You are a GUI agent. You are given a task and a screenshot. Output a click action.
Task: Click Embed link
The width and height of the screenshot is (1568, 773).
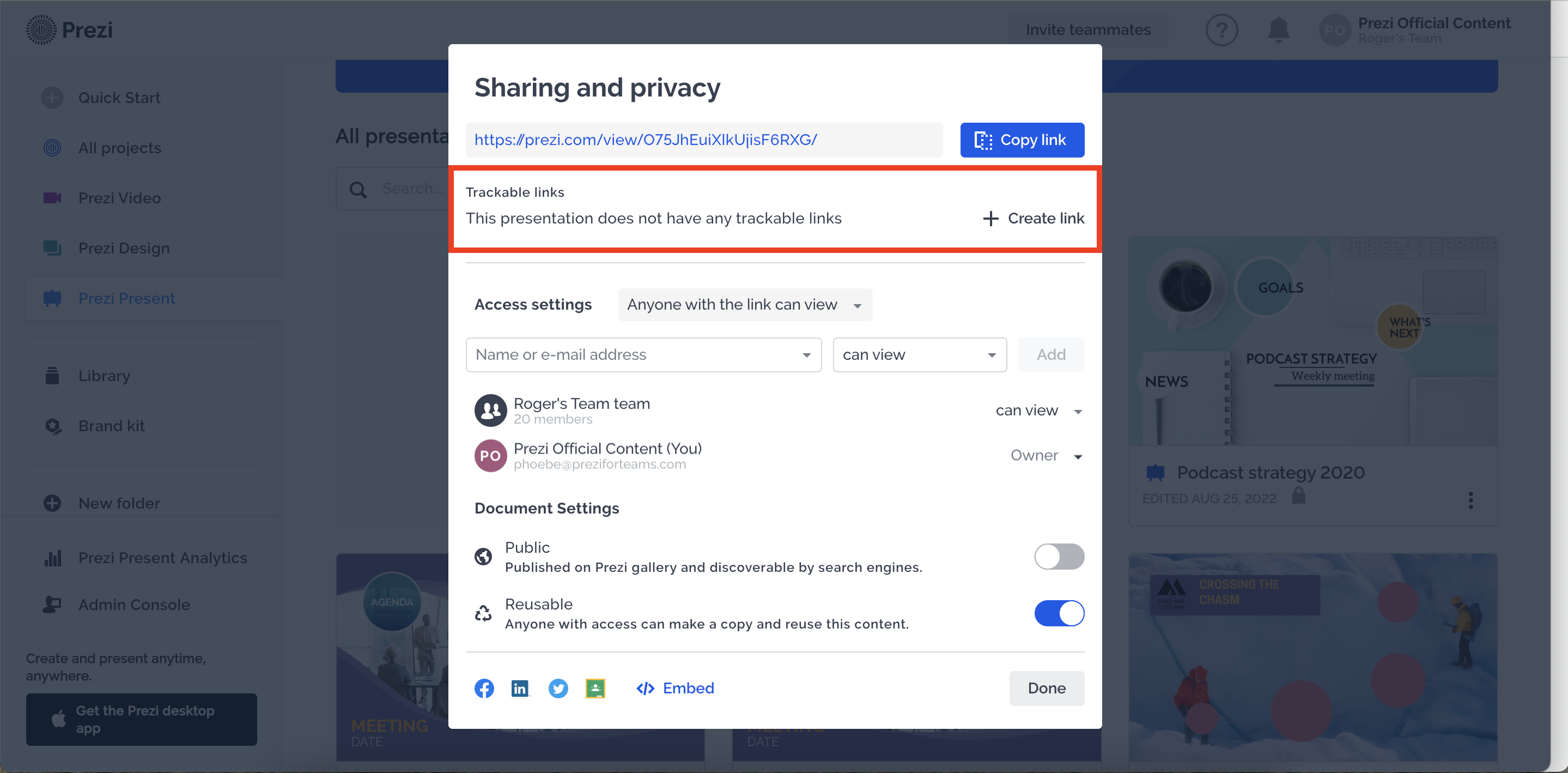tap(689, 689)
